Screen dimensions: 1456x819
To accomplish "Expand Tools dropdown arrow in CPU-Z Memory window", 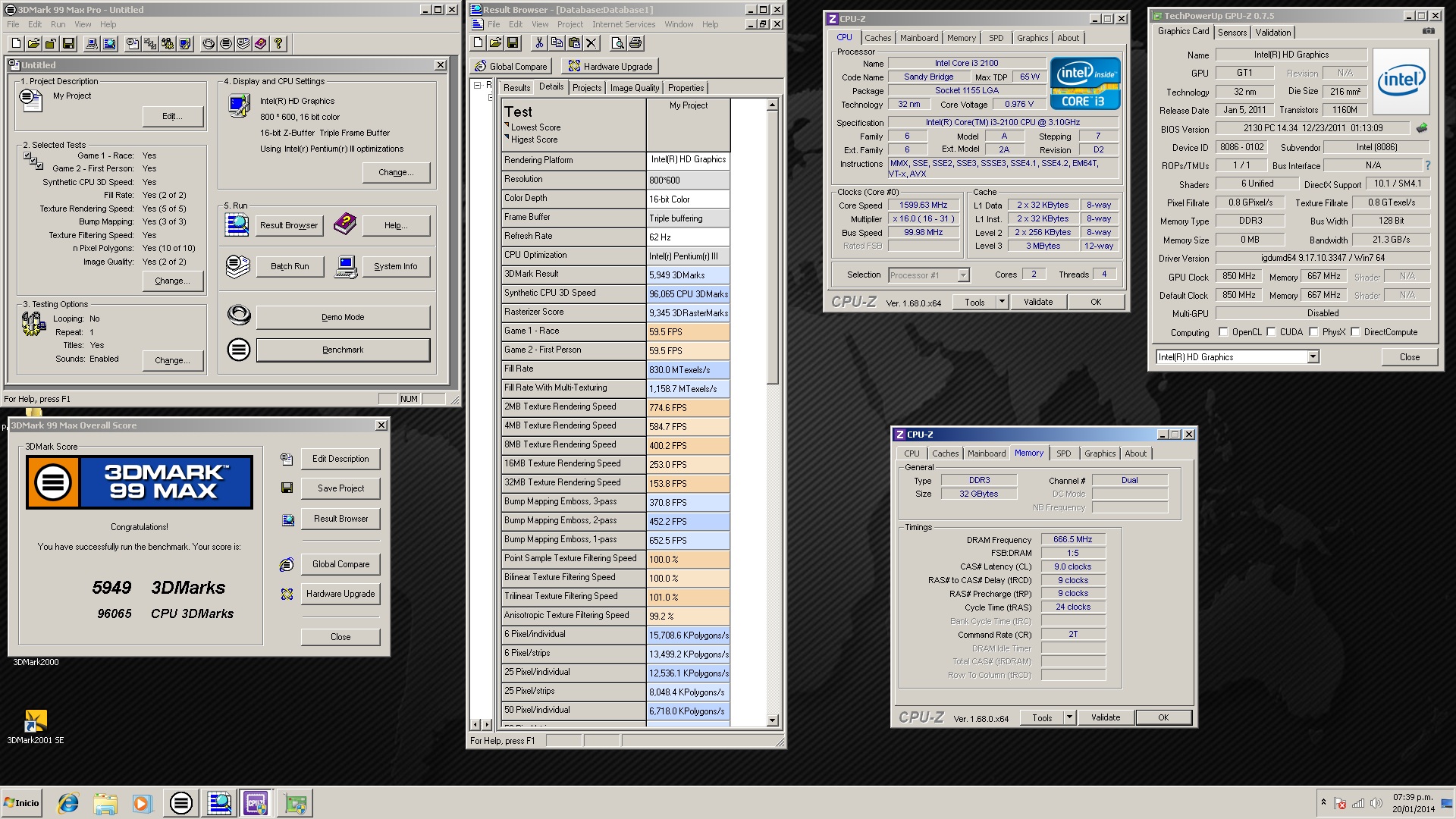I will coord(1069,717).
